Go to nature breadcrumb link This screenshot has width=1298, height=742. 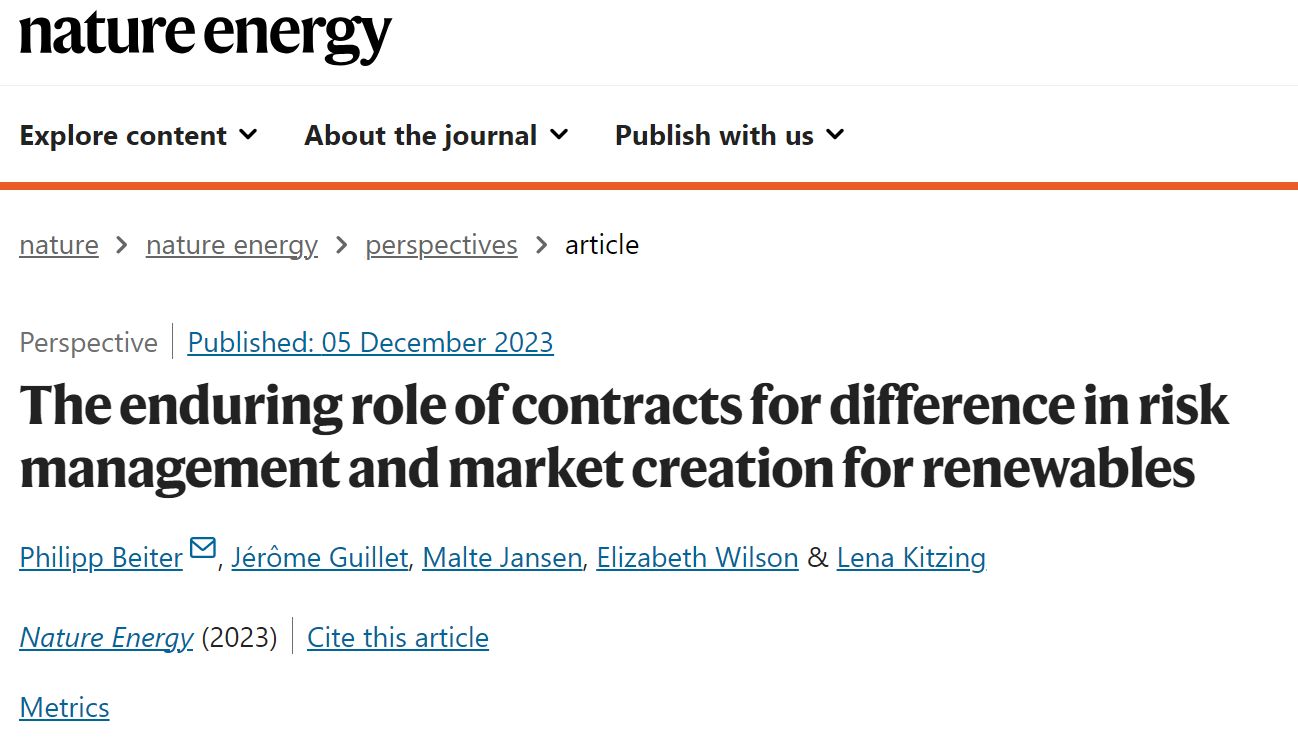(59, 245)
